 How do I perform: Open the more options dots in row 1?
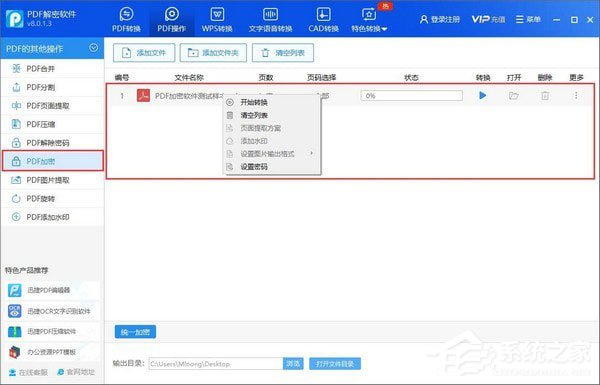click(576, 95)
